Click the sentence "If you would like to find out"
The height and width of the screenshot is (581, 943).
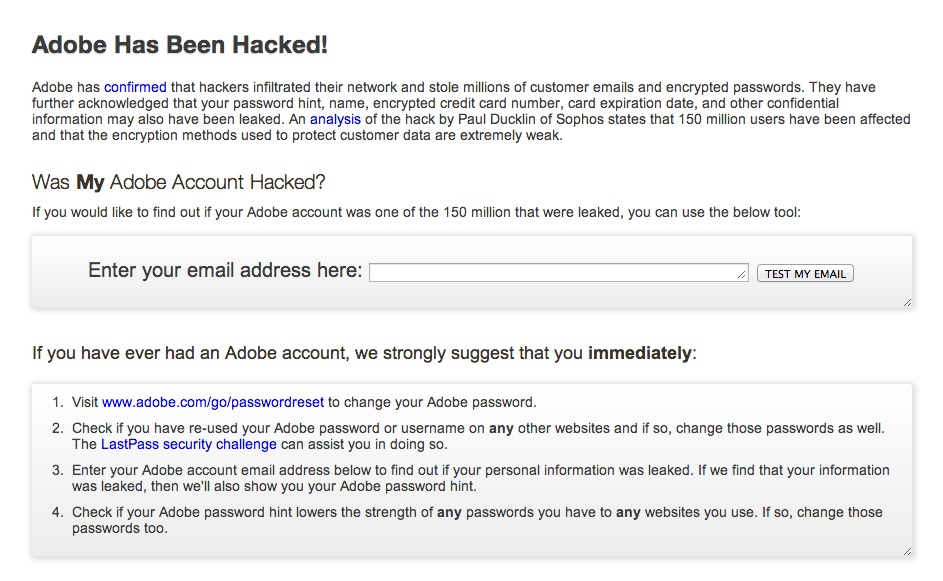(416, 212)
